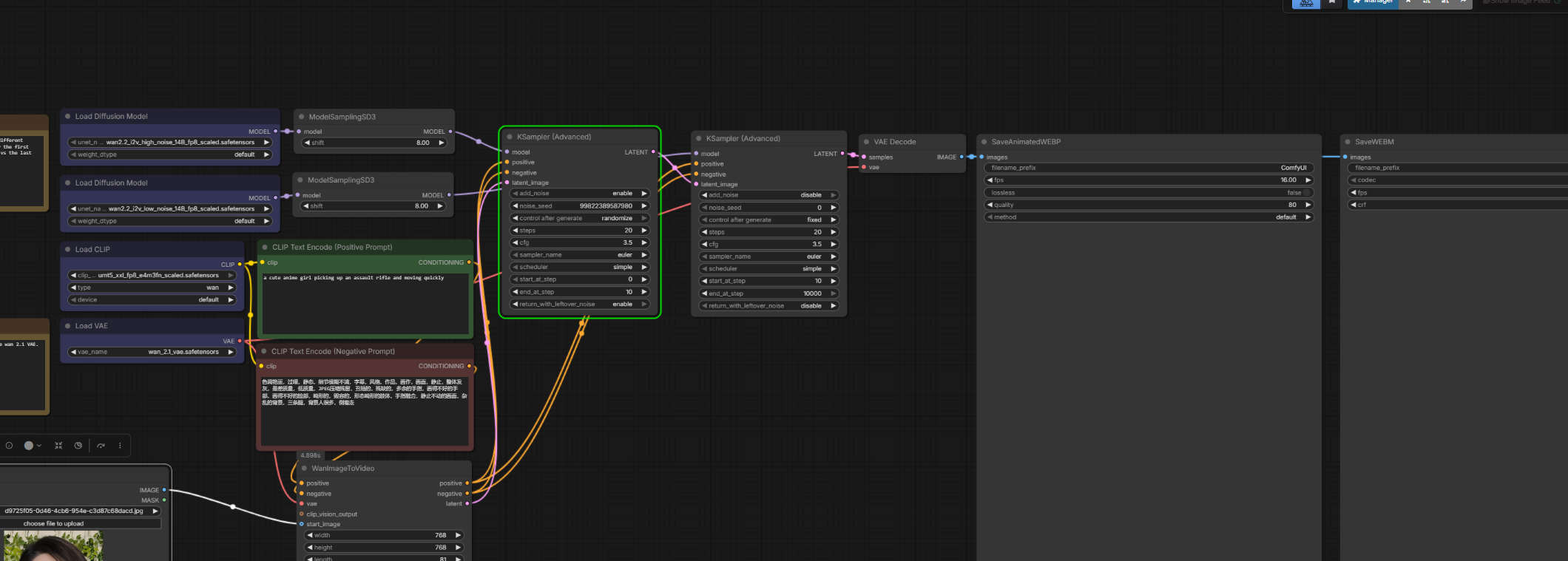Click the IMAGE output port on VAE Decode
The width and height of the screenshot is (1568, 561).
coord(962,157)
